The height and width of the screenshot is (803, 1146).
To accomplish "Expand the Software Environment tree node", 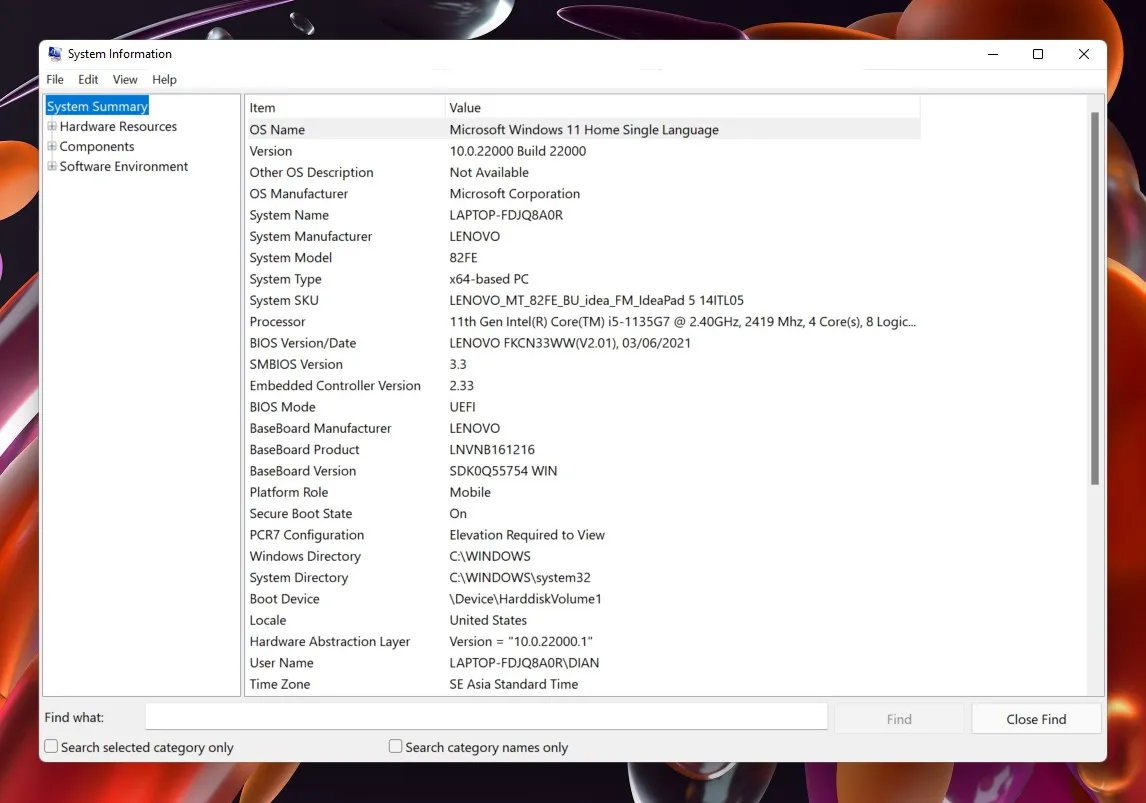I will point(52,167).
